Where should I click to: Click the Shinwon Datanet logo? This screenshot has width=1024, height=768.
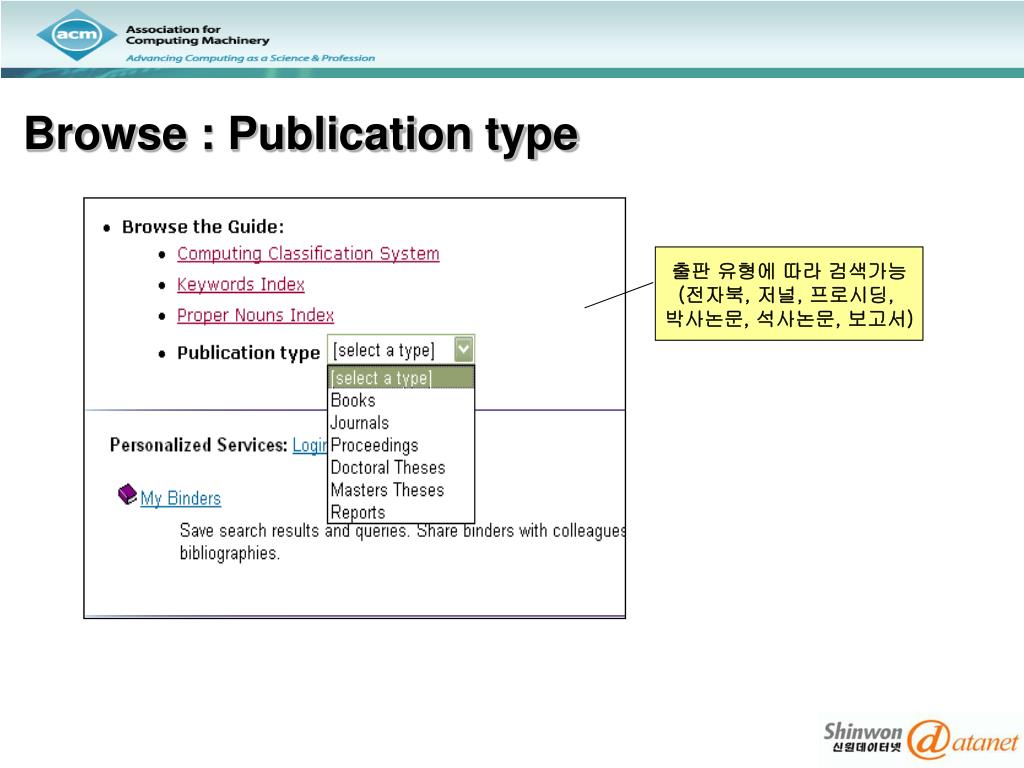[x=921, y=739]
